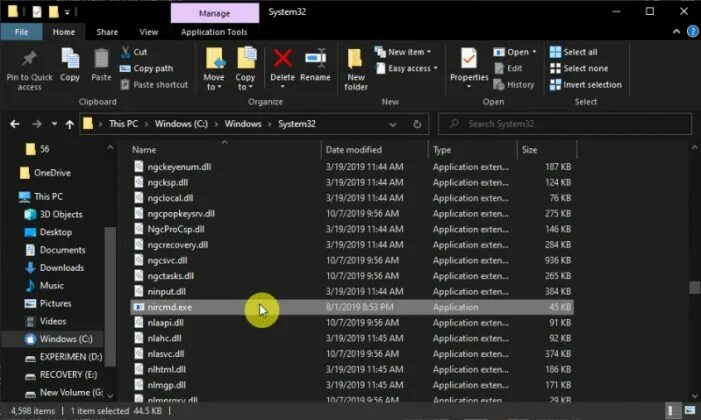Switch to the Home ribbon tab
Screen dimensions: 701x420
coord(64,32)
